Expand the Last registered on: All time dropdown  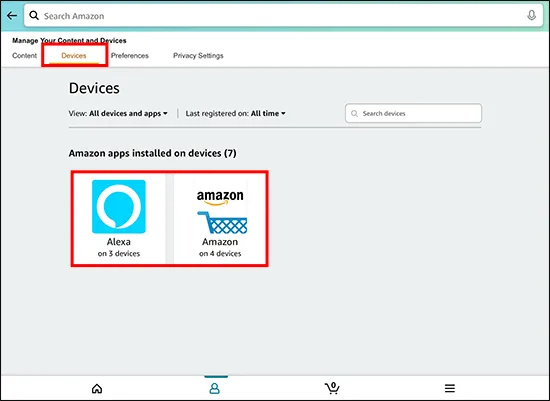click(236, 113)
